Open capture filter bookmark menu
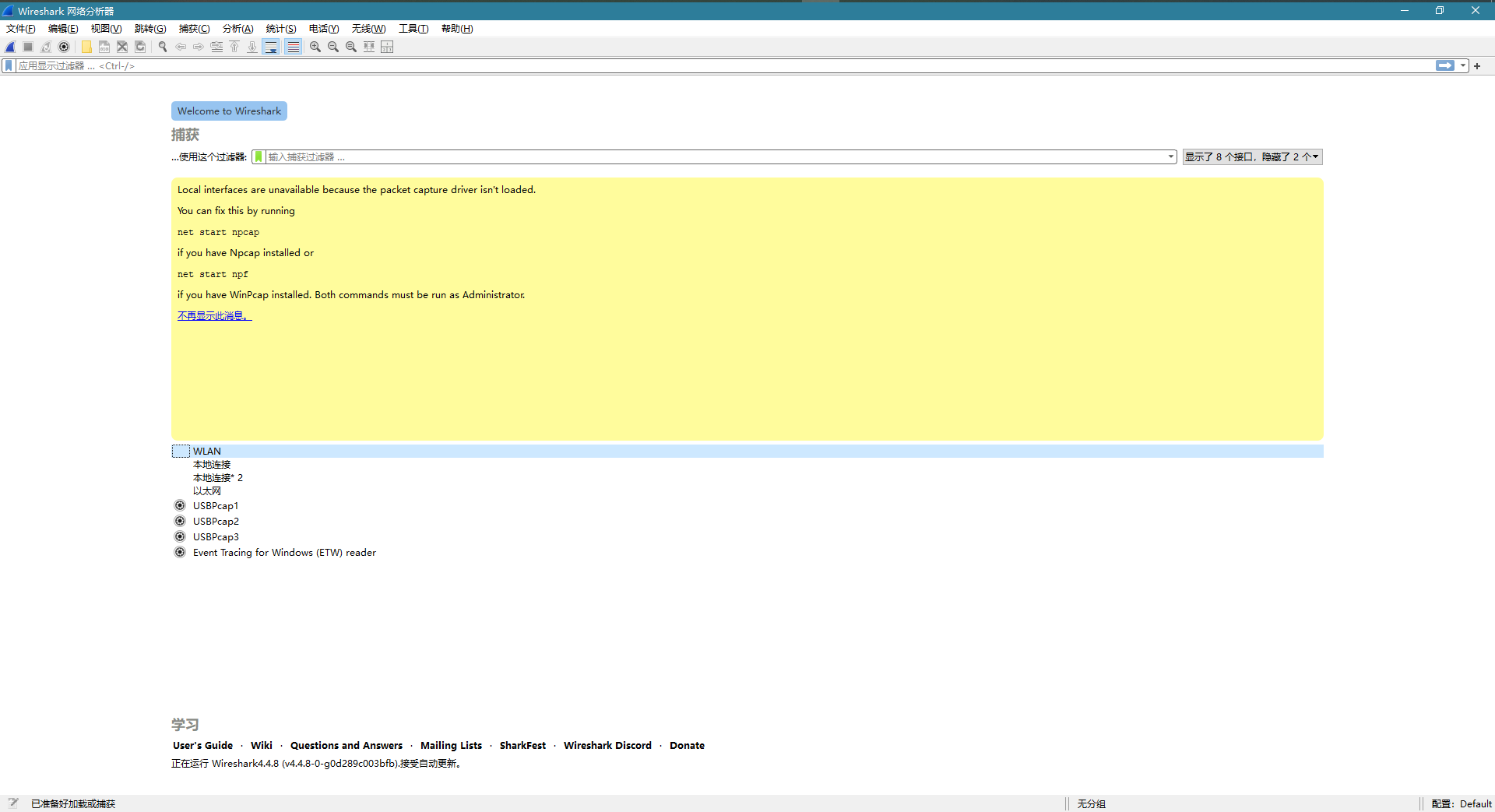Screen dimensions: 1495x812 (259, 157)
